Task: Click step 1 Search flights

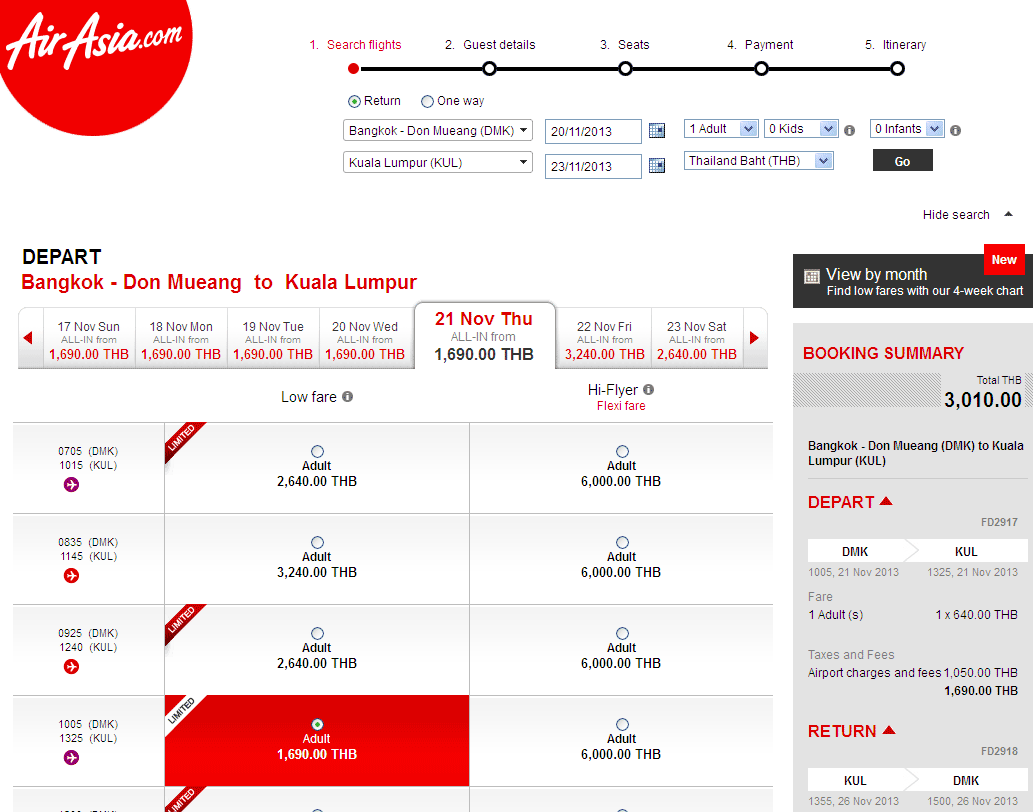Action: click(355, 45)
